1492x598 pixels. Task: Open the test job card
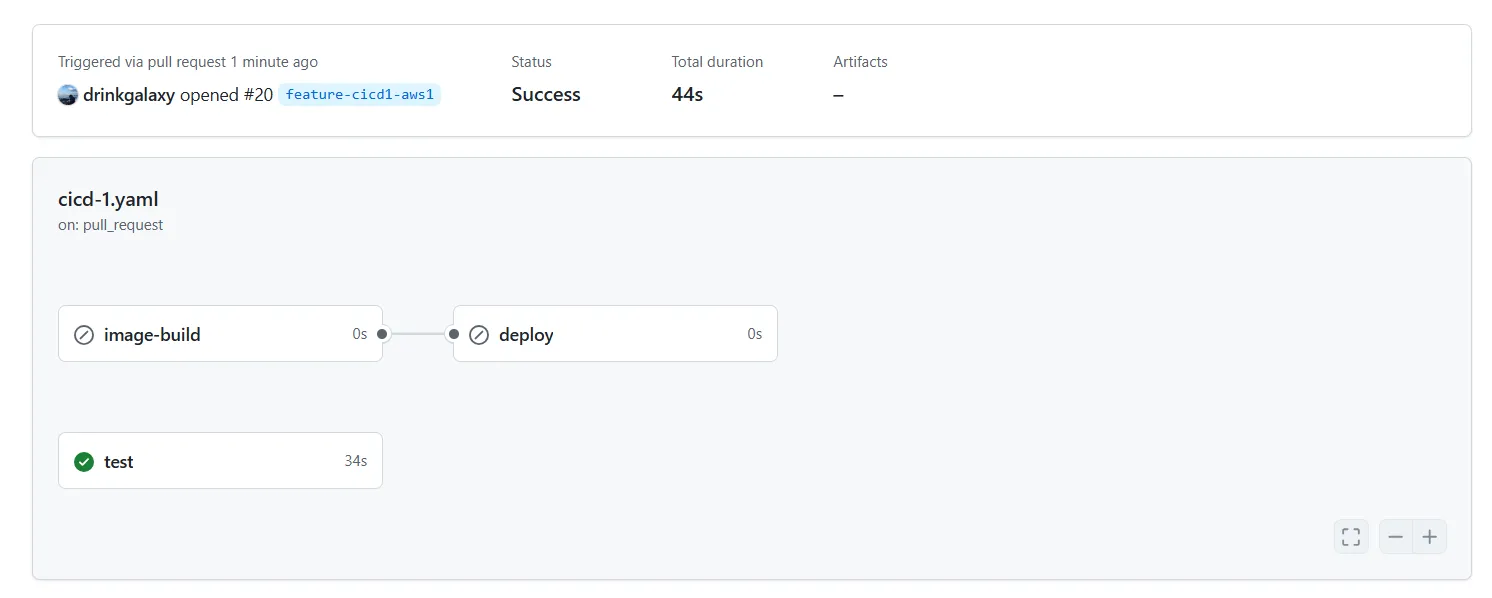point(220,460)
